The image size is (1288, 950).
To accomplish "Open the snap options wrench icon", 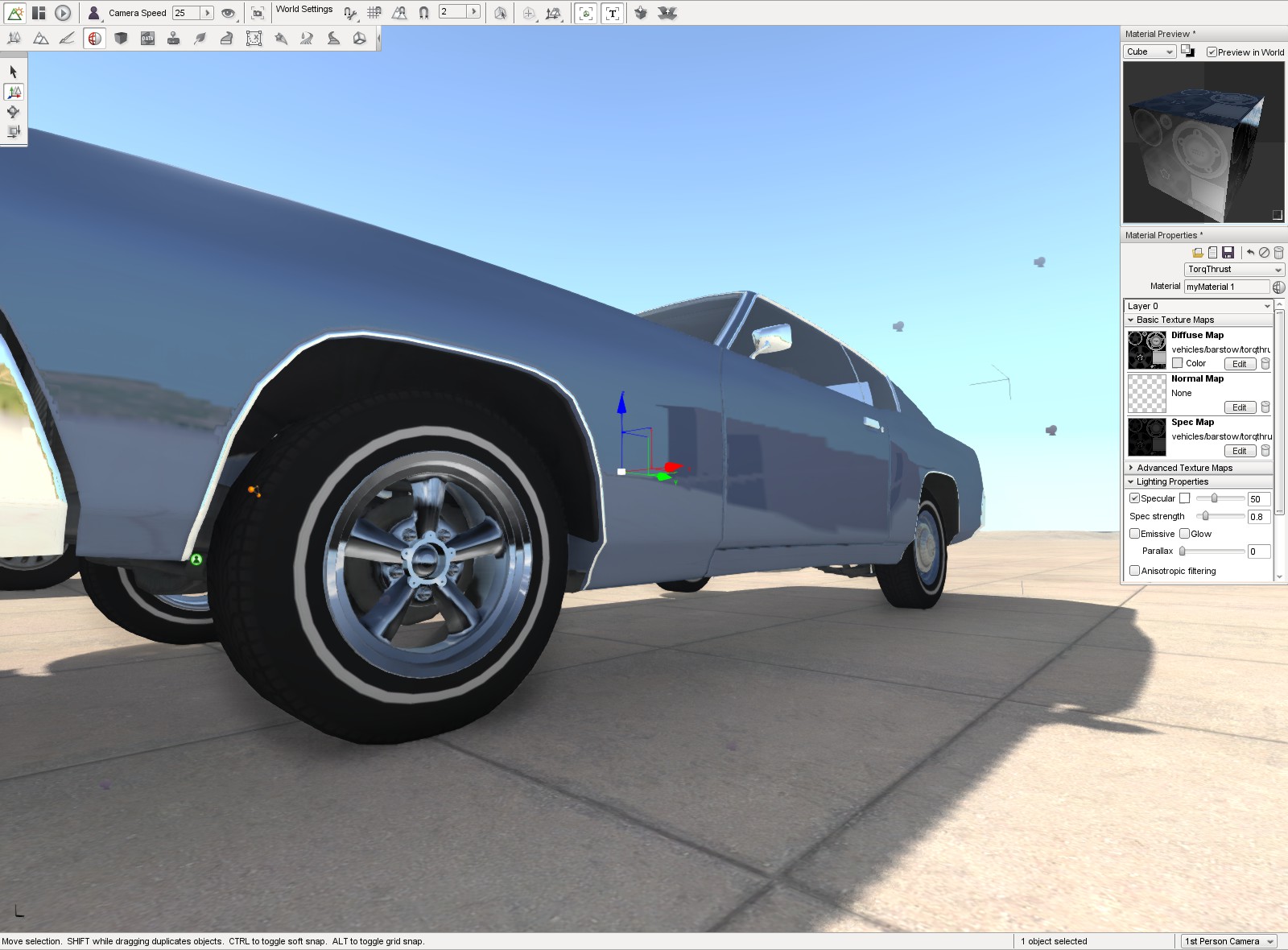I will [349, 13].
